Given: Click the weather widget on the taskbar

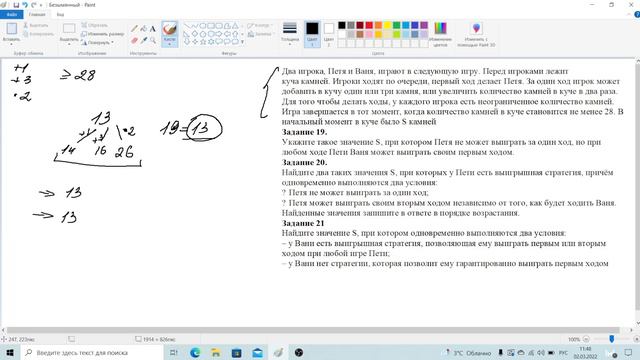Looking at the screenshot, I should pyautogui.click(x=468, y=353).
